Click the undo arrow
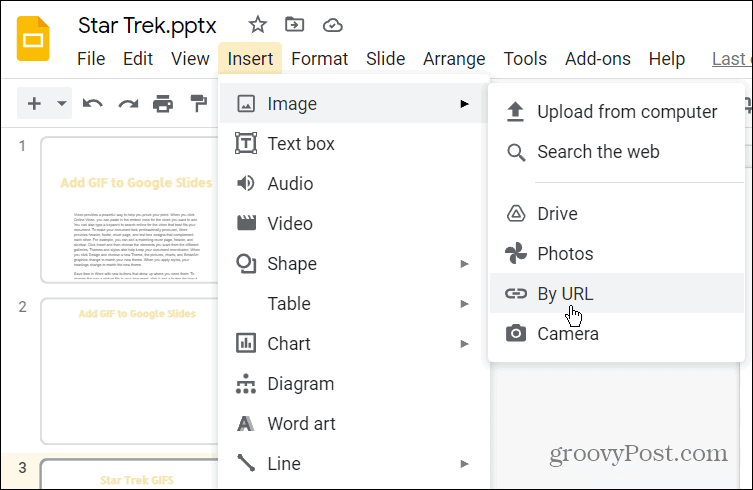The height and width of the screenshot is (490, 753). coord(93,103)
